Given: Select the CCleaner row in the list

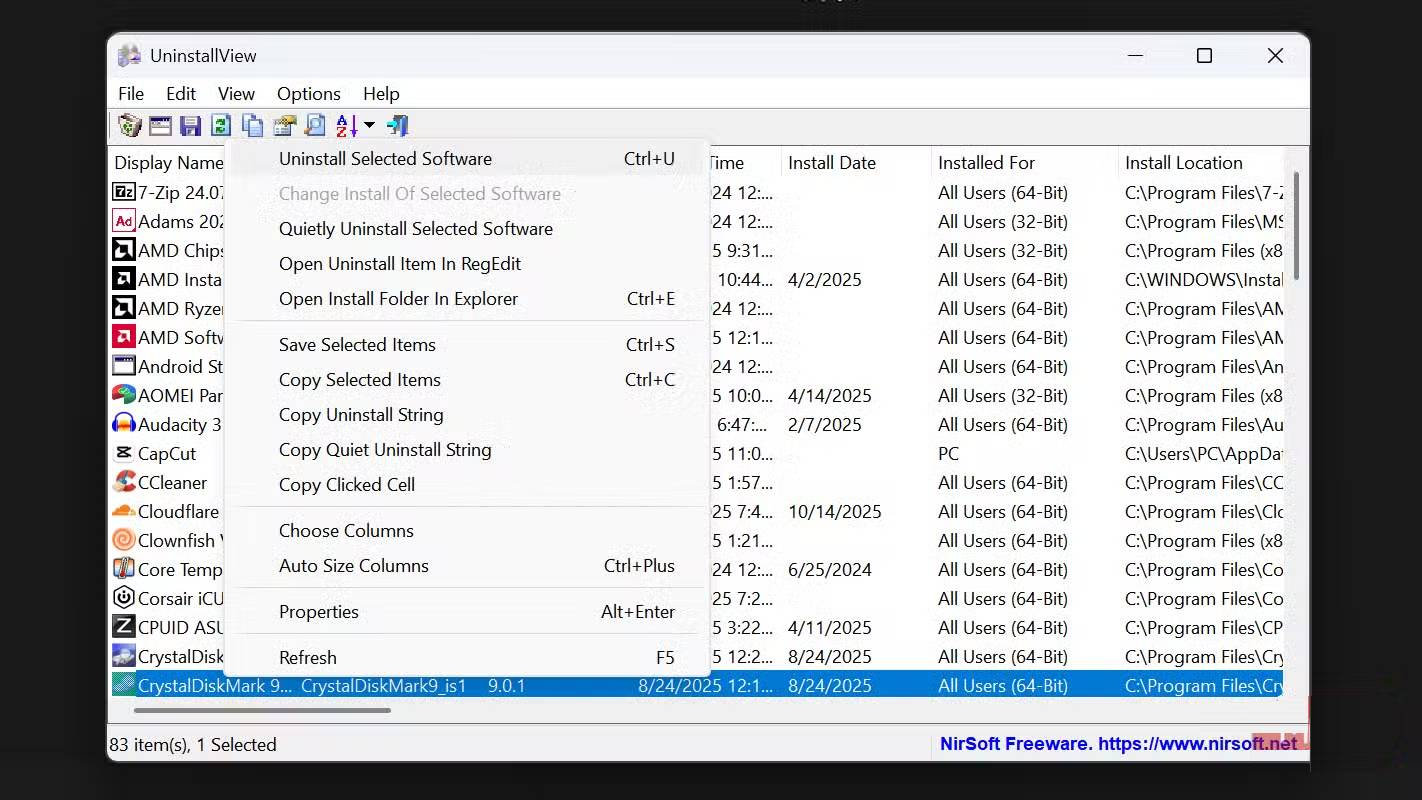Looking at the screenshot, I should point(172,483).
